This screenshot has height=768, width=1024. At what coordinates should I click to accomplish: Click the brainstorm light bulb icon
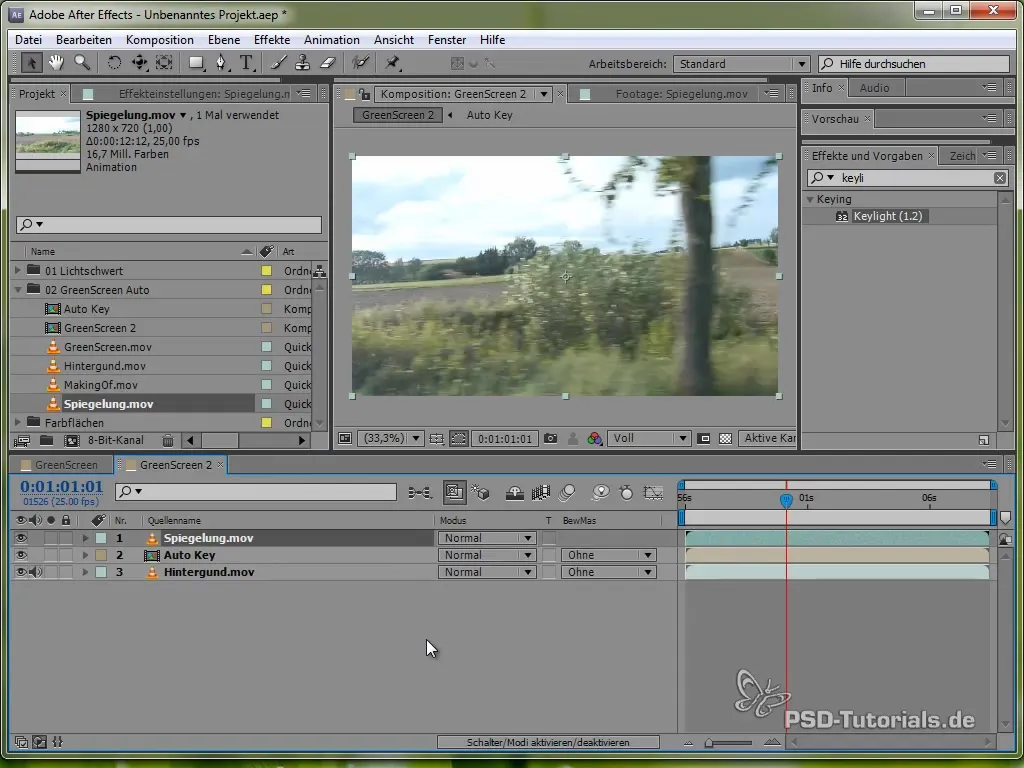coord(600,493)
